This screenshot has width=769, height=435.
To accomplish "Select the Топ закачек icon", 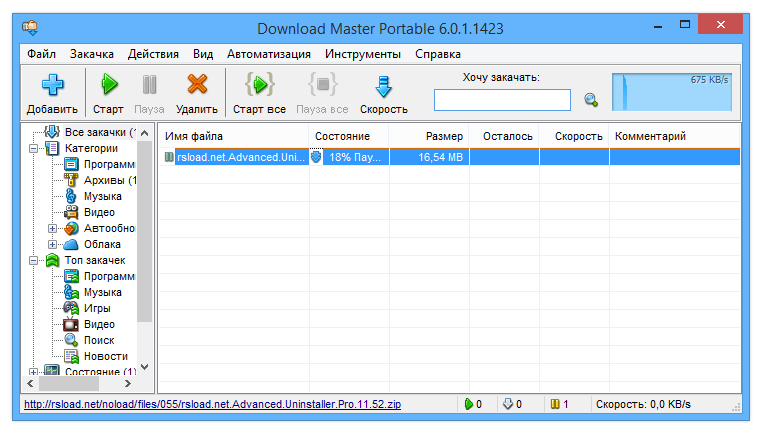I will pos(52,260).
